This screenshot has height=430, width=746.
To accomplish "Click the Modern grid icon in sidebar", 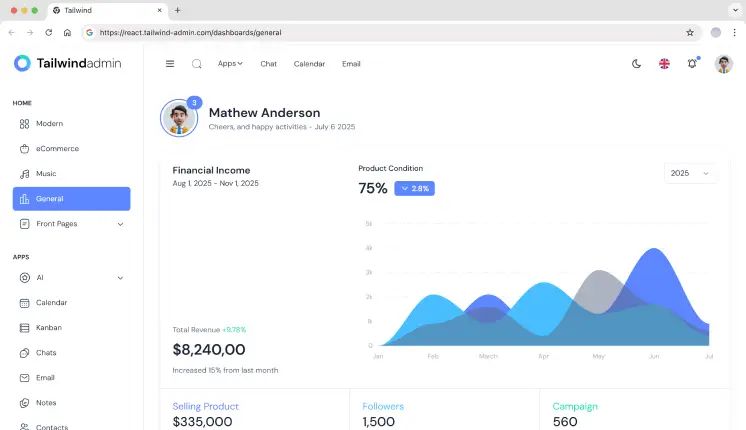I will [24, 124].
